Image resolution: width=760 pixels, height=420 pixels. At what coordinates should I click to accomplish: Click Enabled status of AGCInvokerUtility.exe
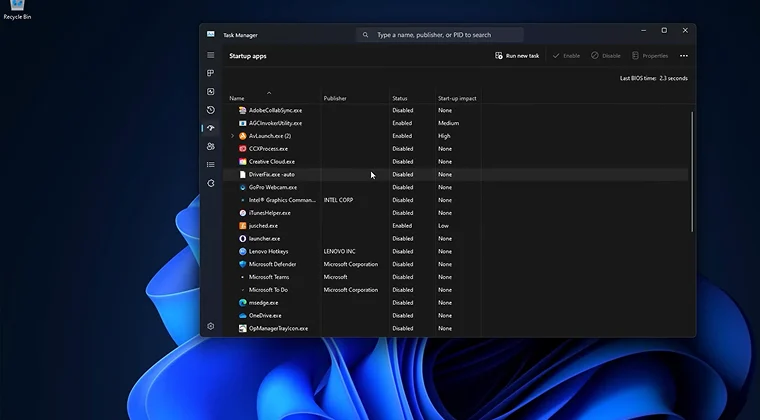tap(402, 123)
